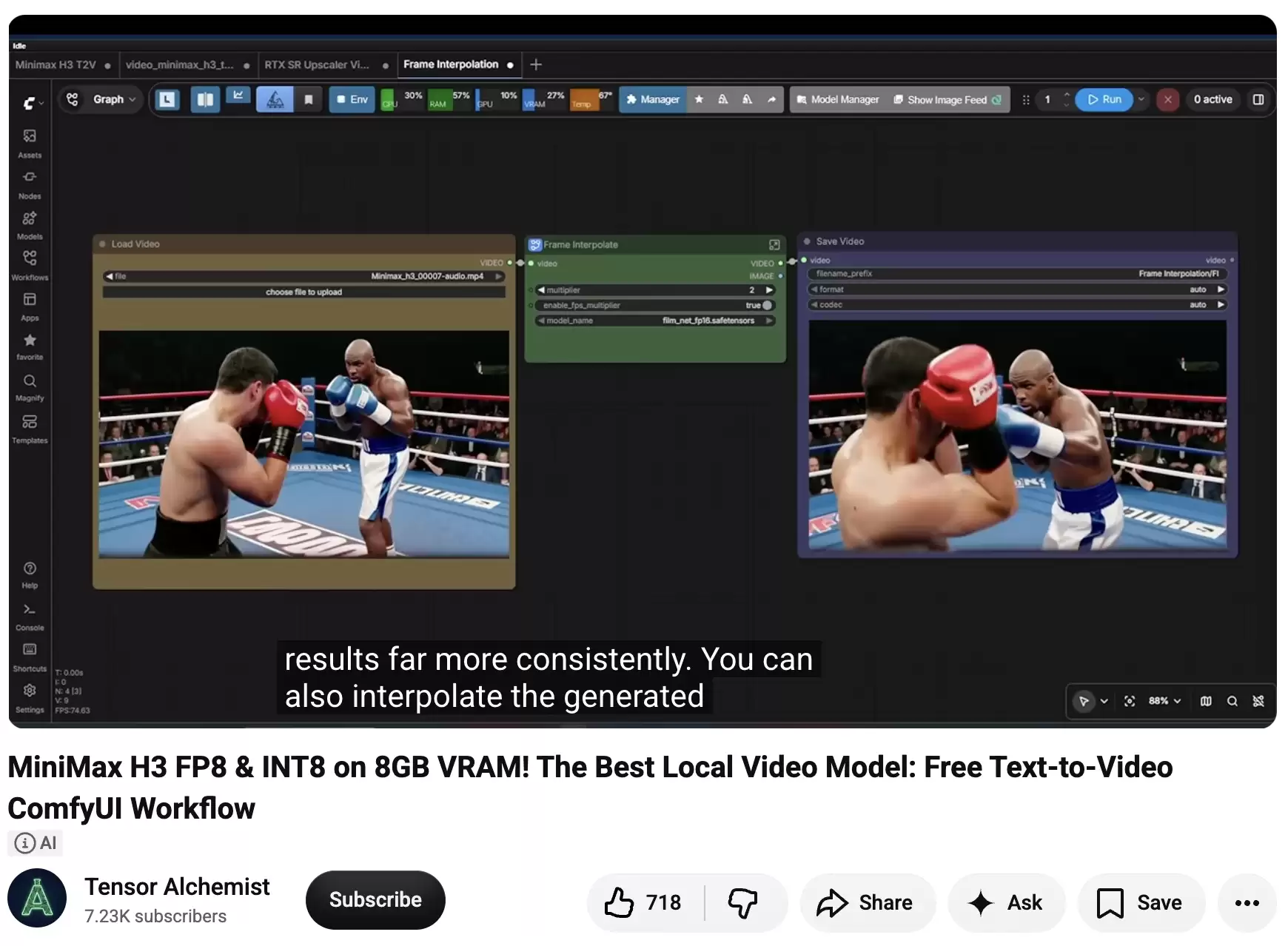The width and height of the screenshot is (1288, 946).
Task: Click the thumbs up like icon
Action: tap(619, 902)
